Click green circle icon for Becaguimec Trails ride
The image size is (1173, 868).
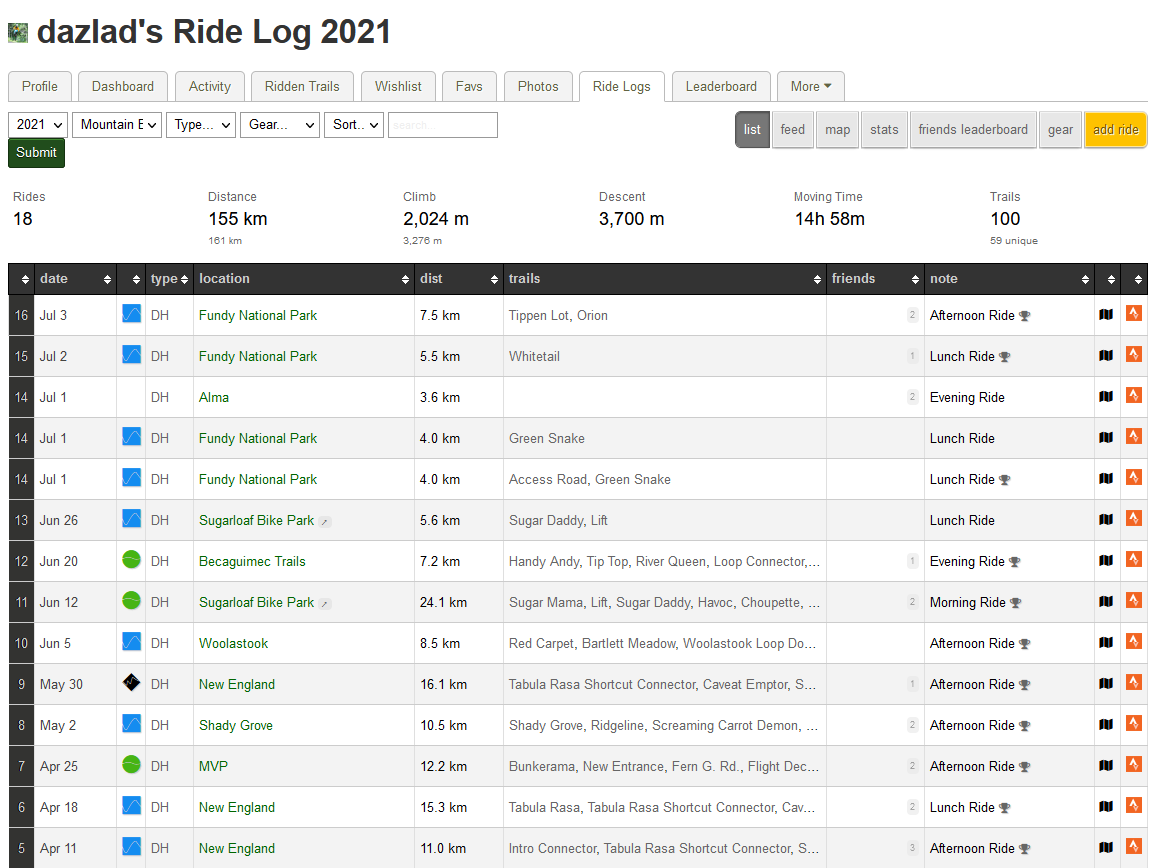point(131,560)
